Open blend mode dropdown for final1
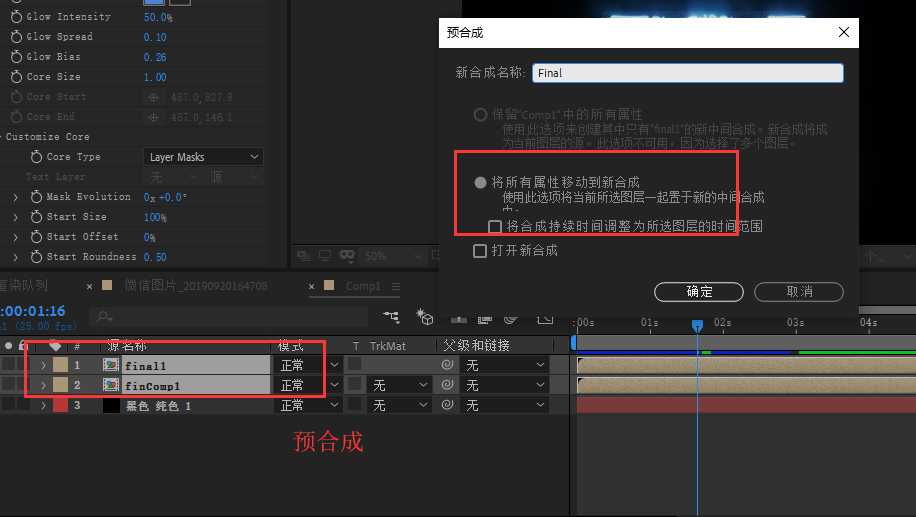The height and width of the screenshot is (517, 916). (308, 365)
